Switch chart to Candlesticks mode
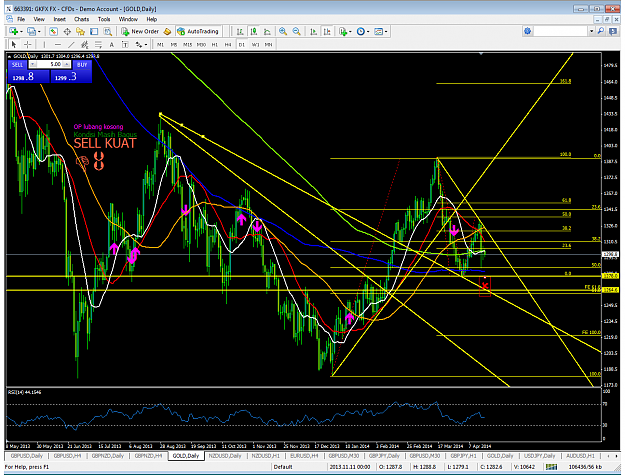The width and height of the screenshot is (625, 475). [254, 31]
